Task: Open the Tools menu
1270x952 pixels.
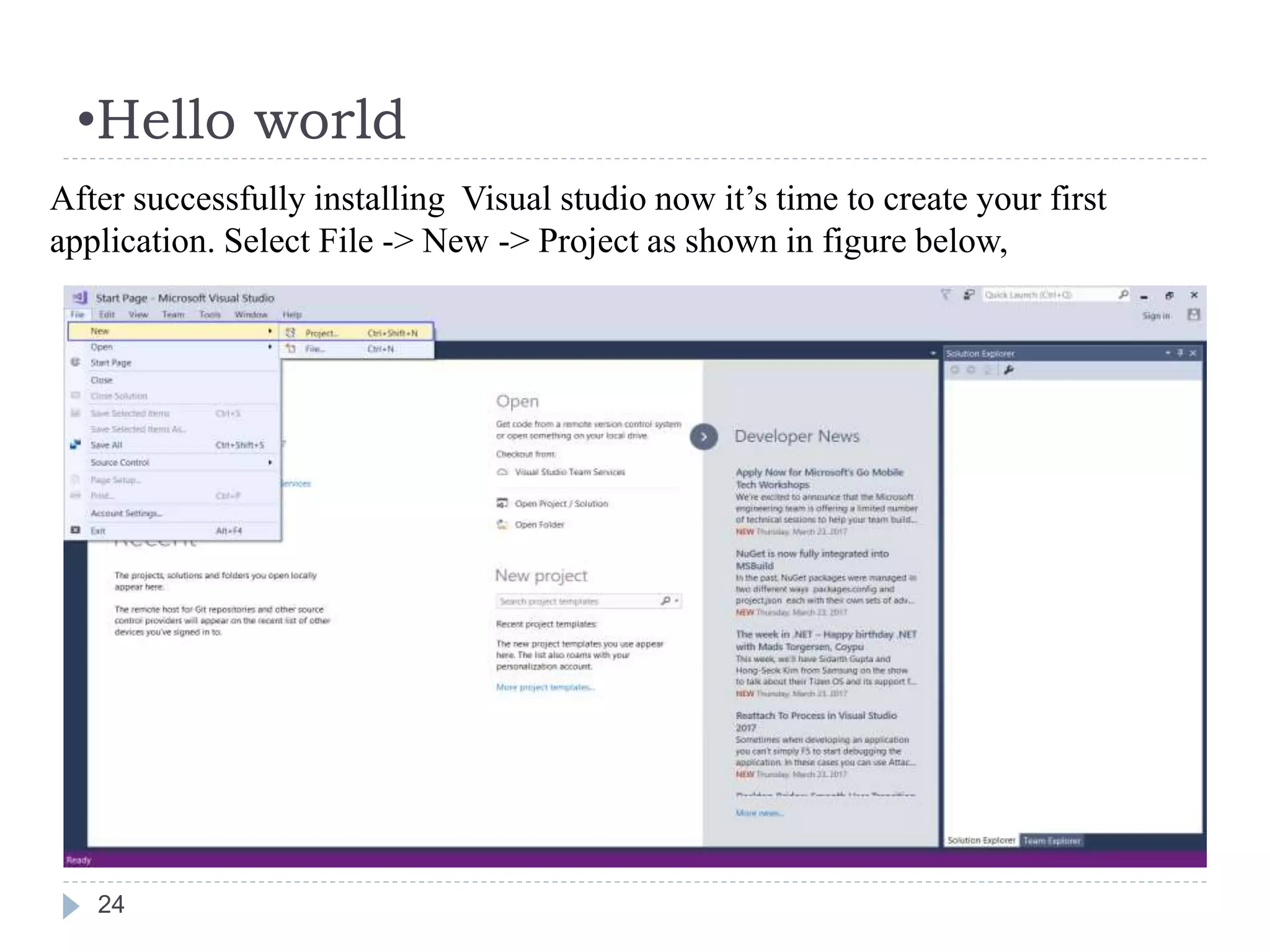Action: coord(210,315)
